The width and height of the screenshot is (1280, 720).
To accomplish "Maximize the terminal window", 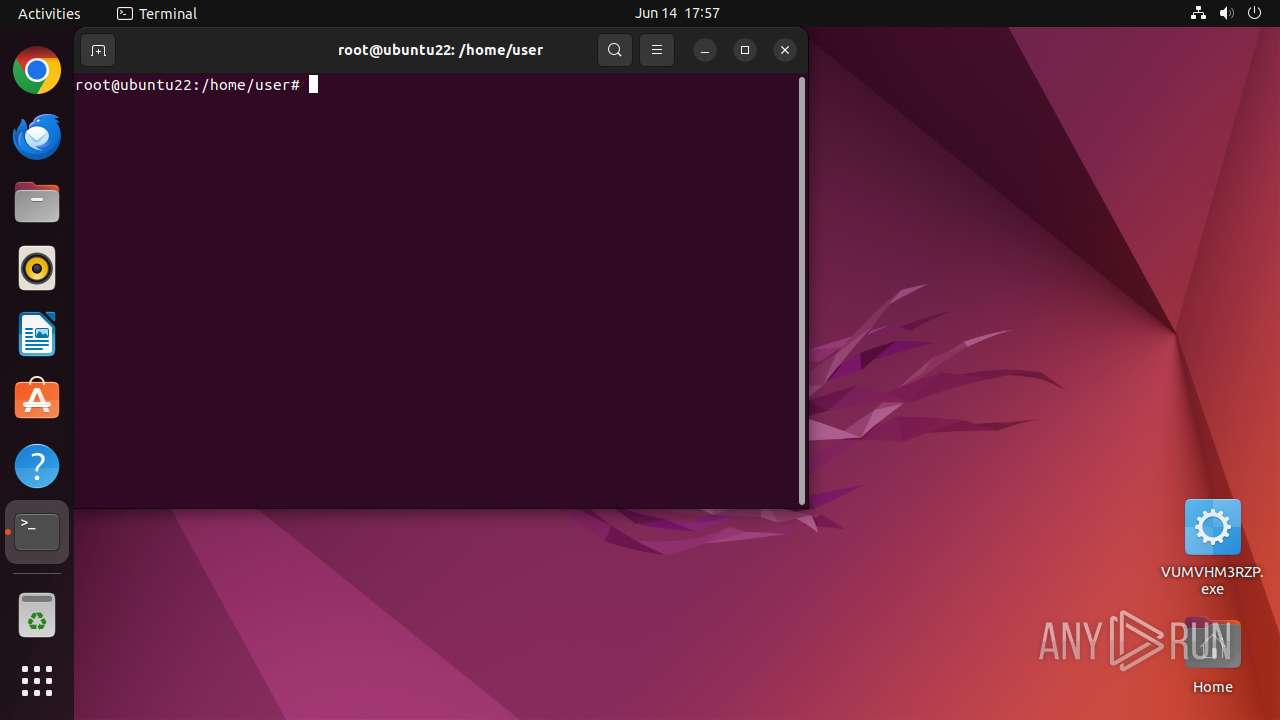I will pyautogui.click(x=745, y=50).
